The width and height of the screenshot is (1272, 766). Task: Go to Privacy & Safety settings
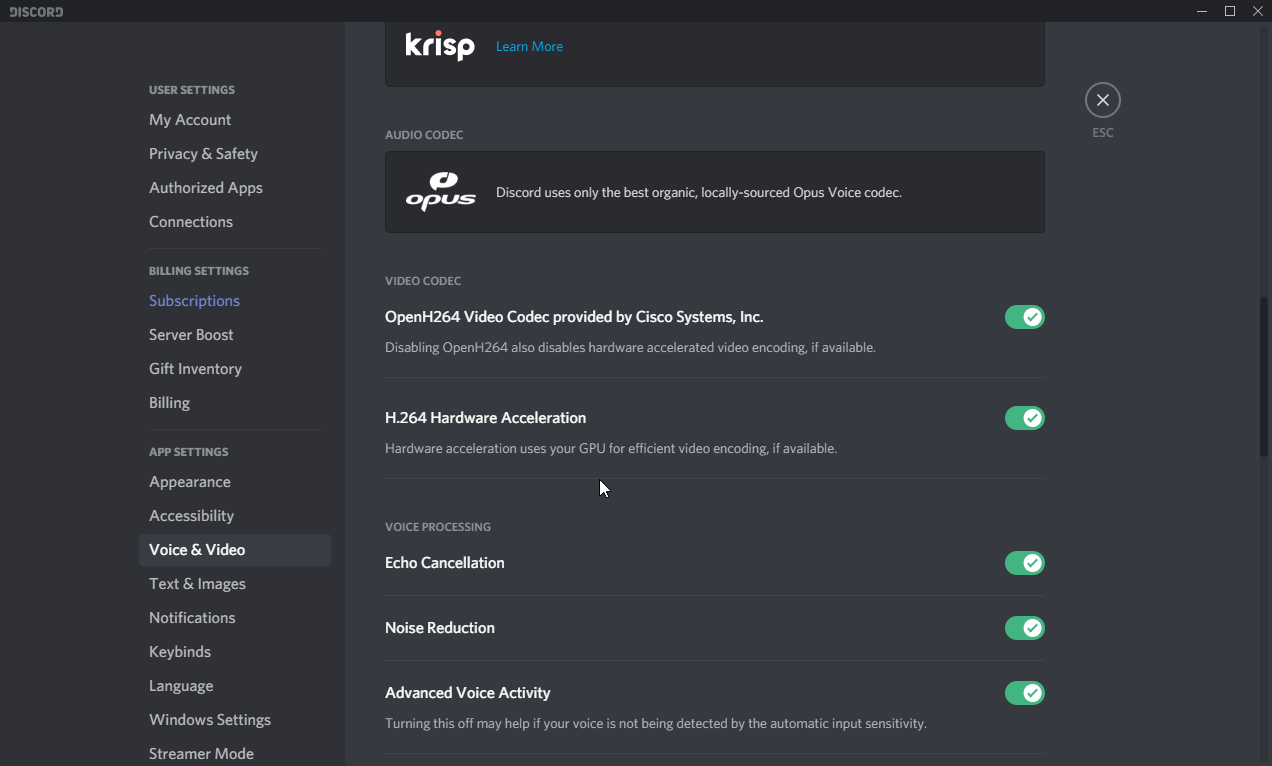pos(203,154)
